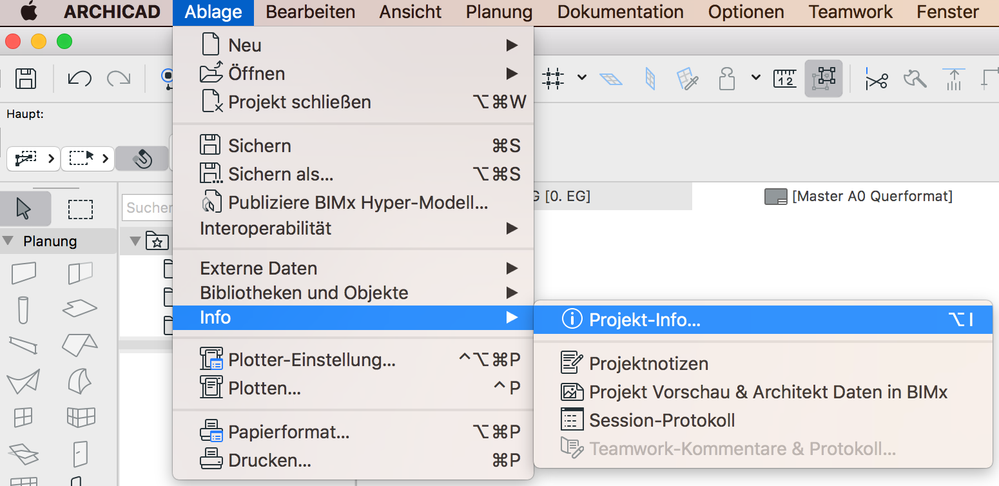Click the gravity weight icon
The image size is (999, 486).
[728, 78]
